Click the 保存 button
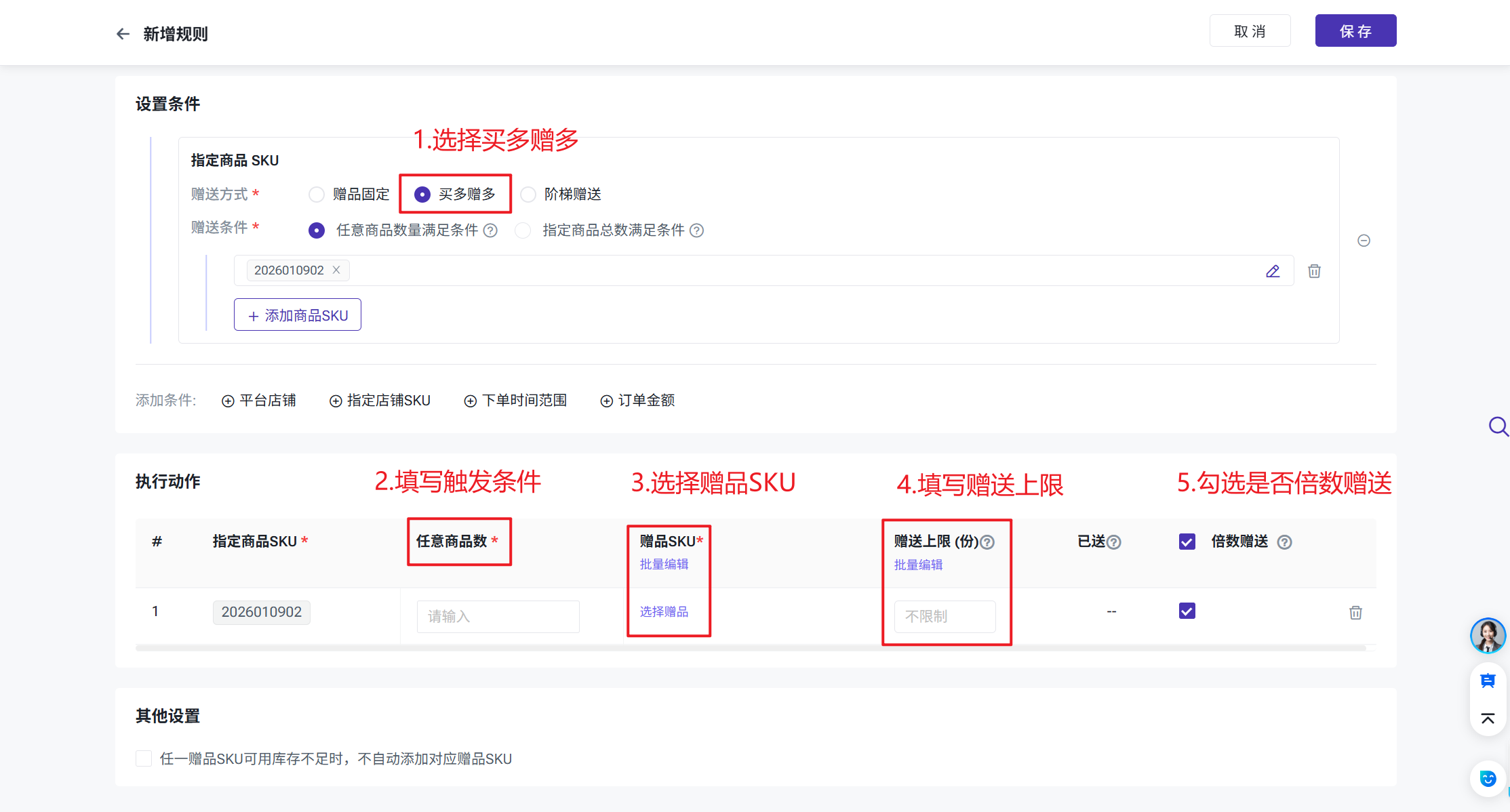This screenshot has width=1510, height=812. coord(1355,31)
